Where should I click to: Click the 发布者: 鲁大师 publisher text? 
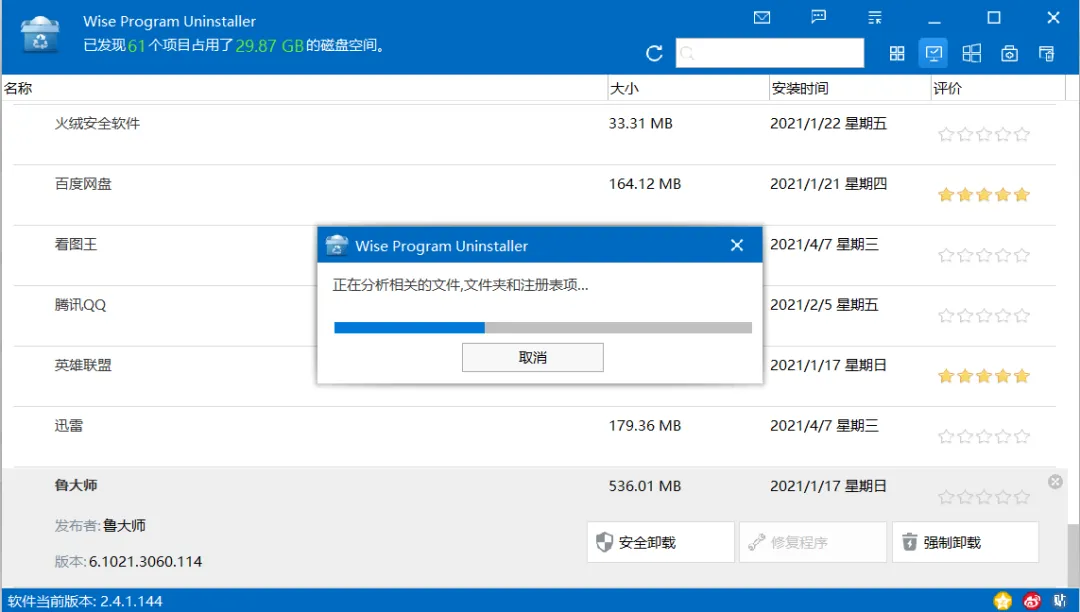tap(101, 526)
